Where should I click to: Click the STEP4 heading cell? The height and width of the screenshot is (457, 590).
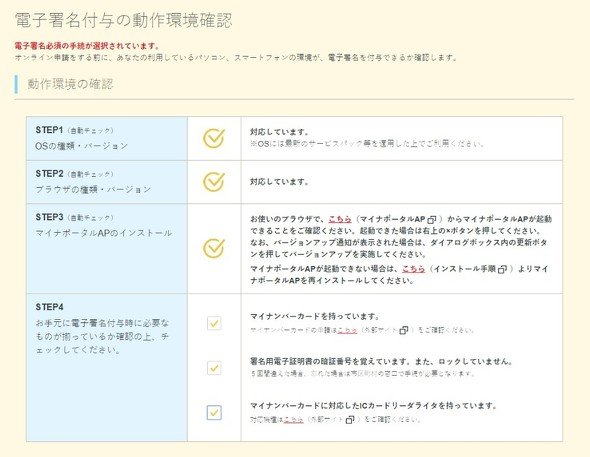[107, 367]
